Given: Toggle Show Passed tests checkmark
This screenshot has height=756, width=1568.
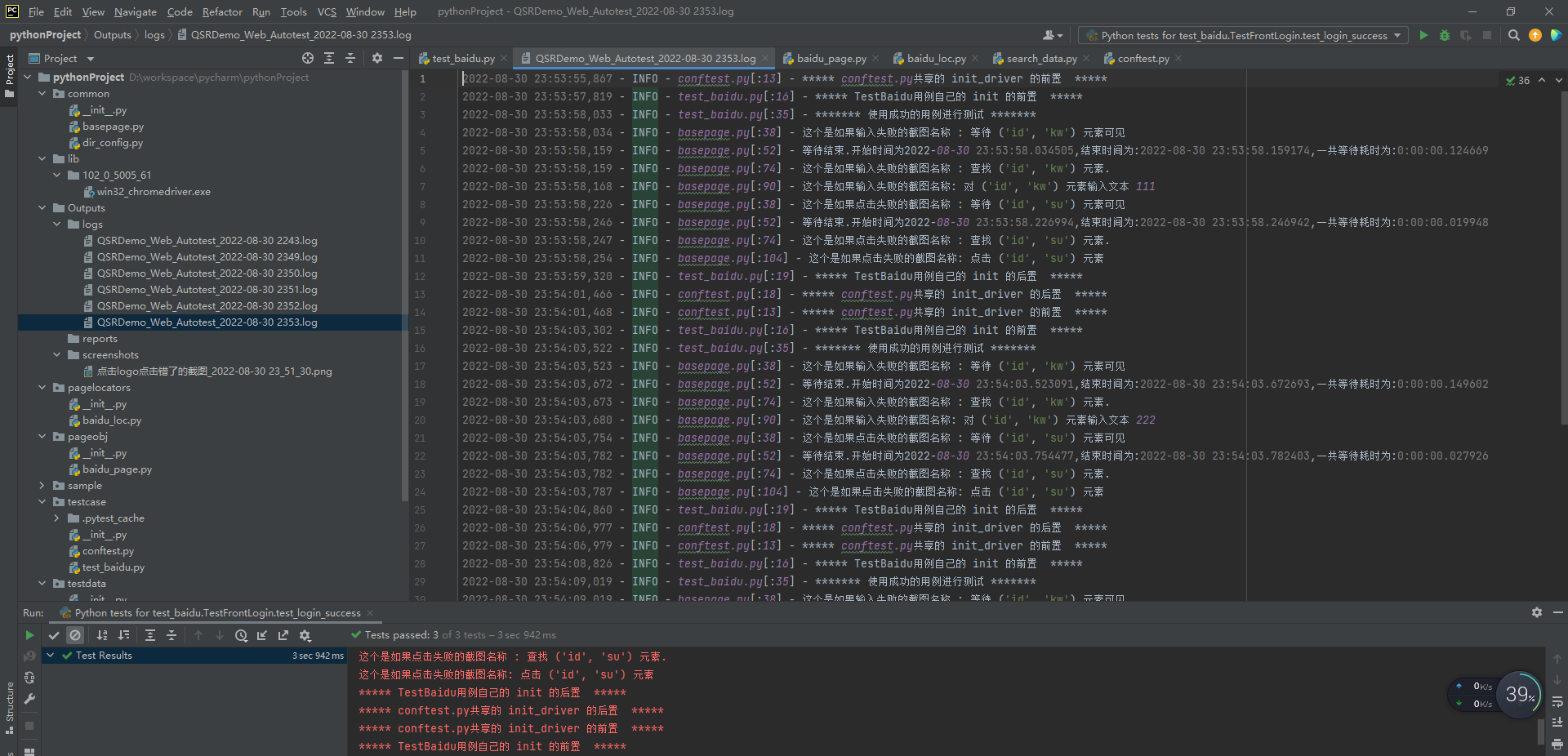Looking at the screenshot, I should [x=54, y=635].
